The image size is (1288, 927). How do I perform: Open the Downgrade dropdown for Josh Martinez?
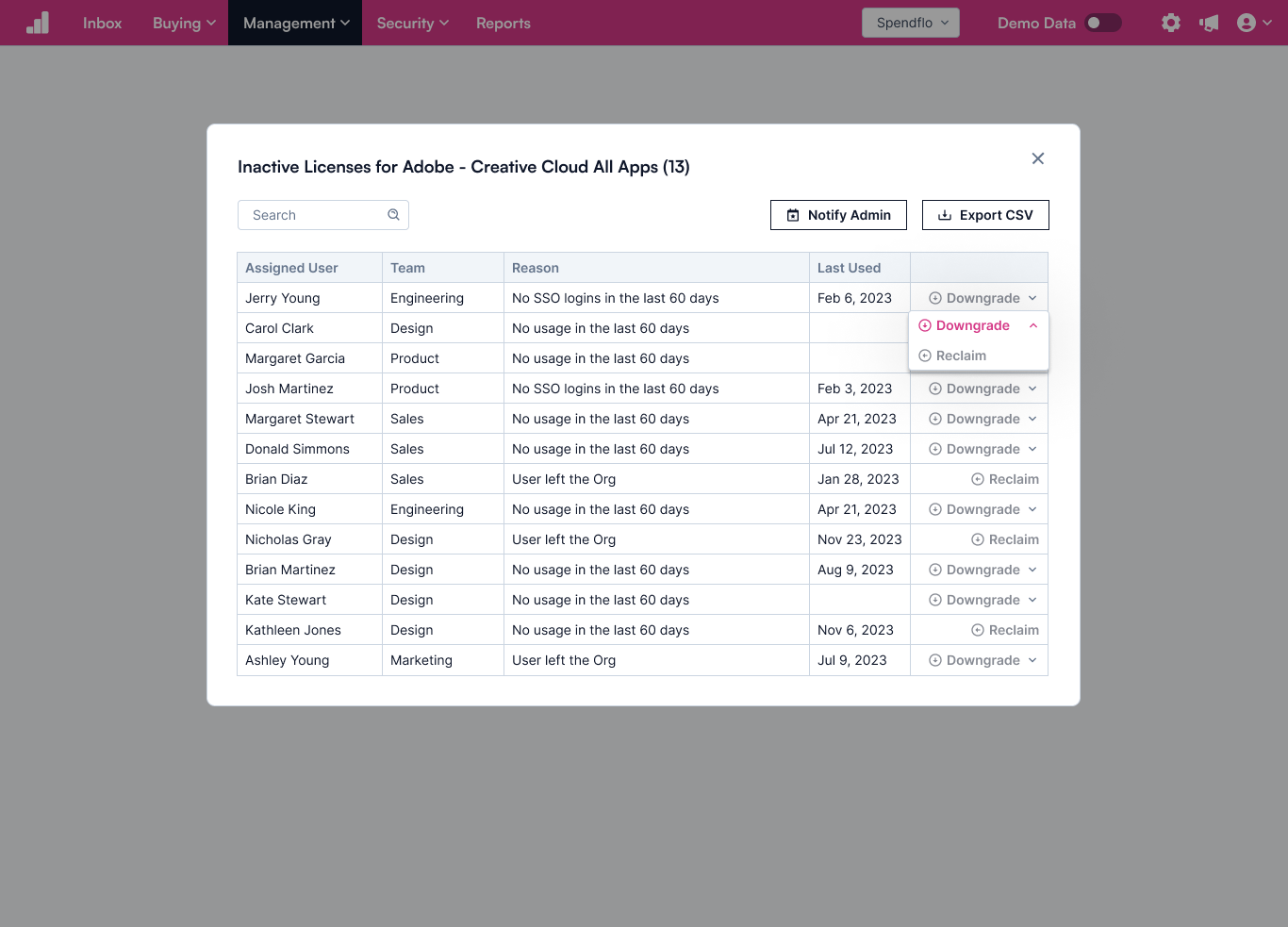click(x=983, y=389)
